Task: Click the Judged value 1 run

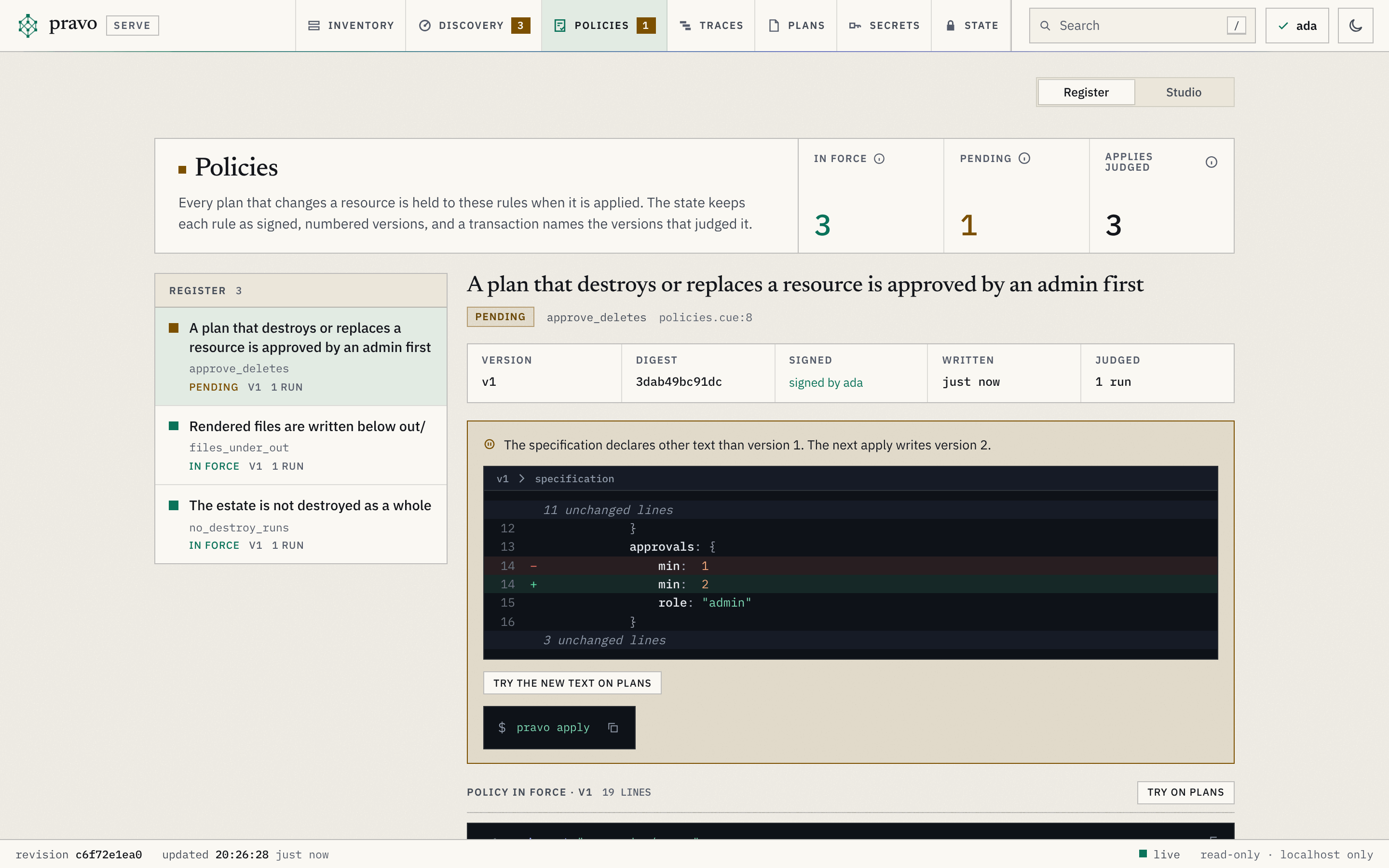Action: pyautogui.click(x=1113, y=382)
